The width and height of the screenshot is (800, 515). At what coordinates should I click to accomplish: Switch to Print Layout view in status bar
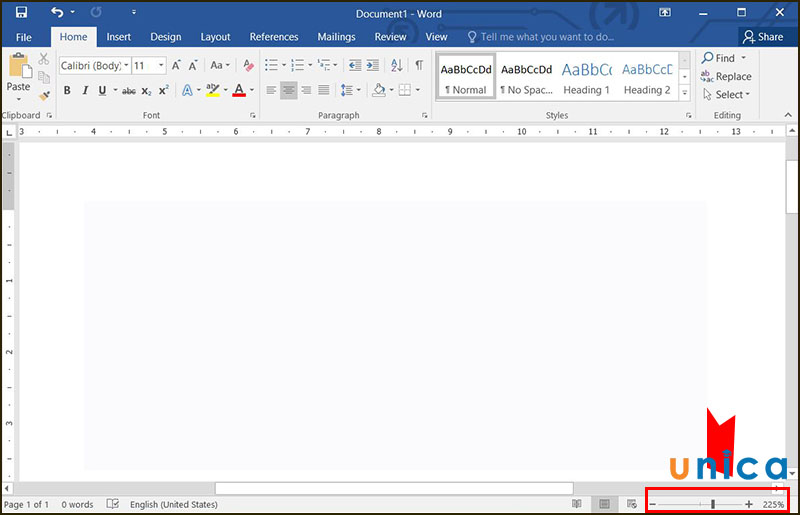coord(604,504)
